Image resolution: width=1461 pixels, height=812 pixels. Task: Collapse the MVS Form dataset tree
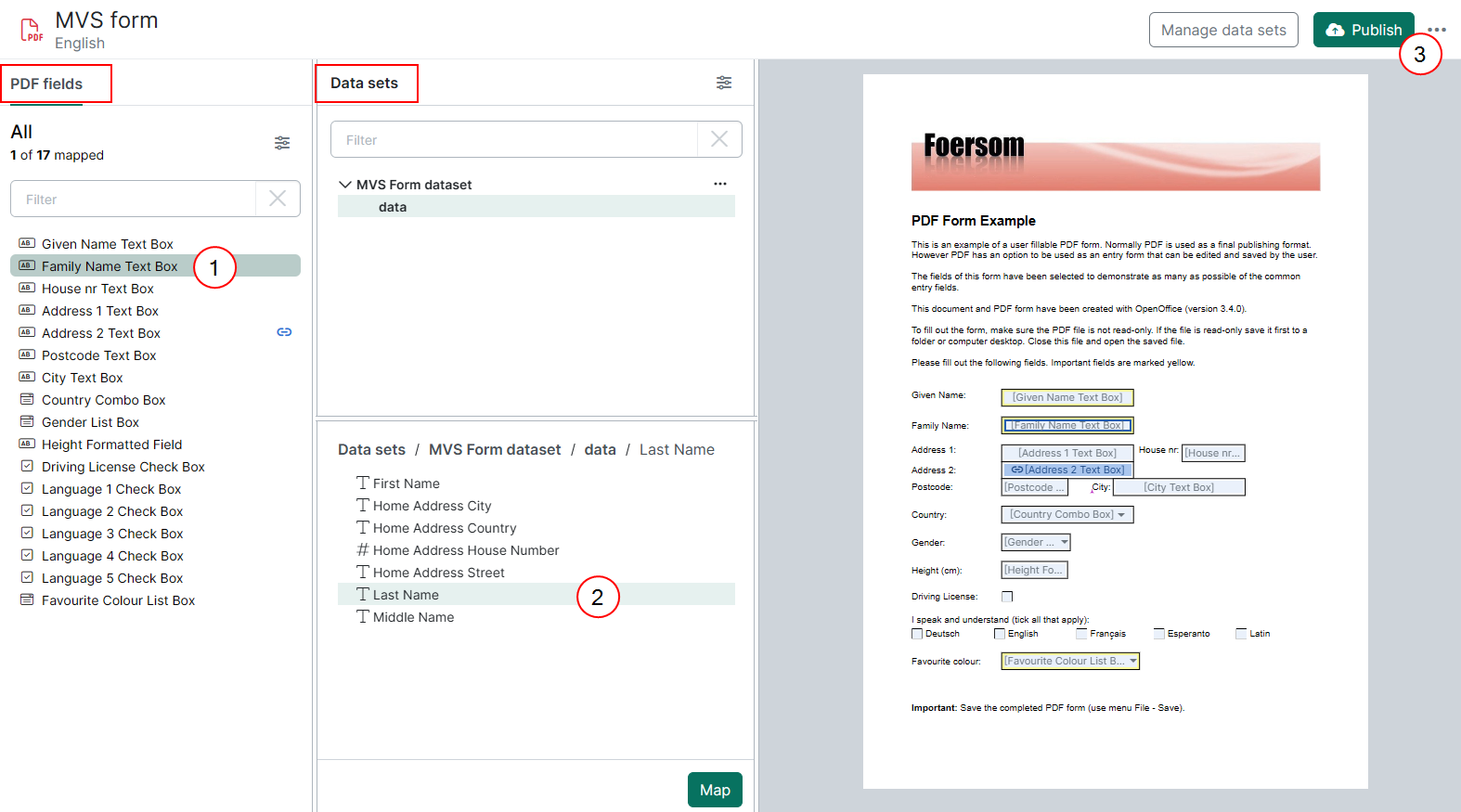(x=345, y=185)
